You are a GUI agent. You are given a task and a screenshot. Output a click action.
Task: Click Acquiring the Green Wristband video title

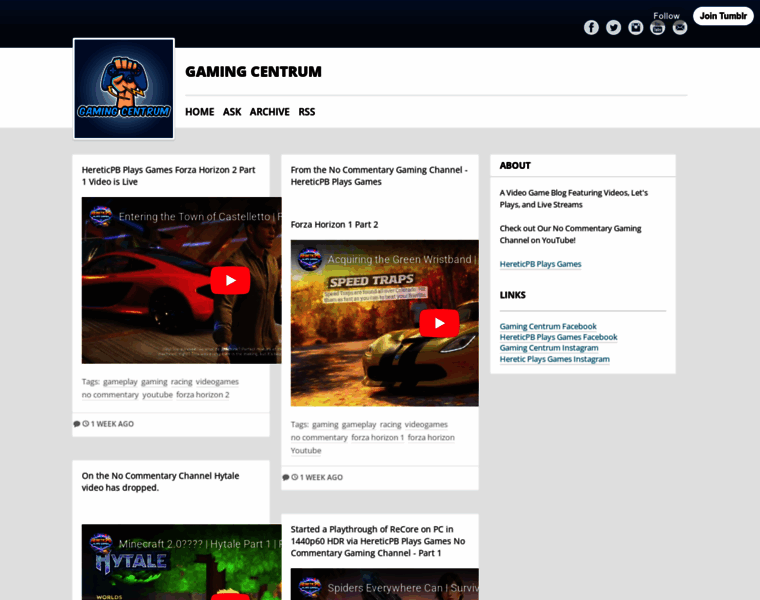tap(402, 259)
